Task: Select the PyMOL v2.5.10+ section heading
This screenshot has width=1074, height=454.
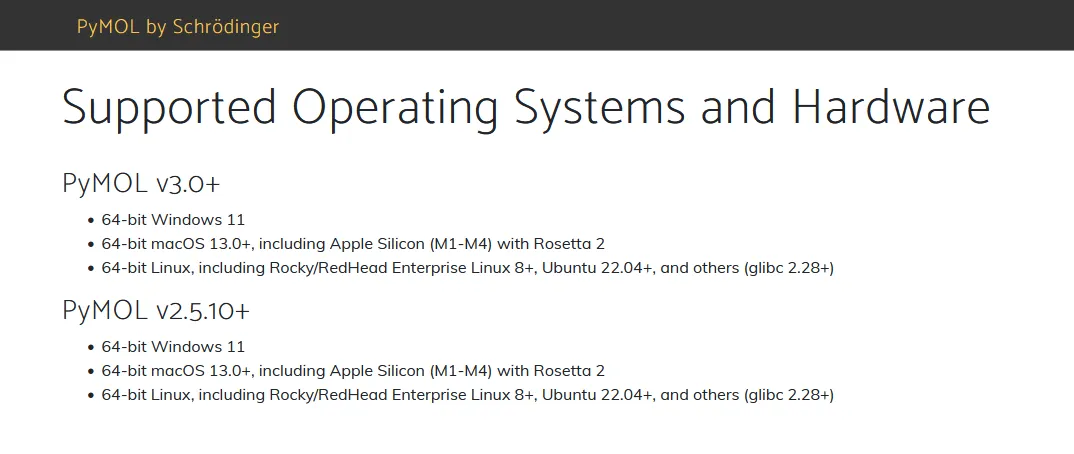Action: [156, 311]
